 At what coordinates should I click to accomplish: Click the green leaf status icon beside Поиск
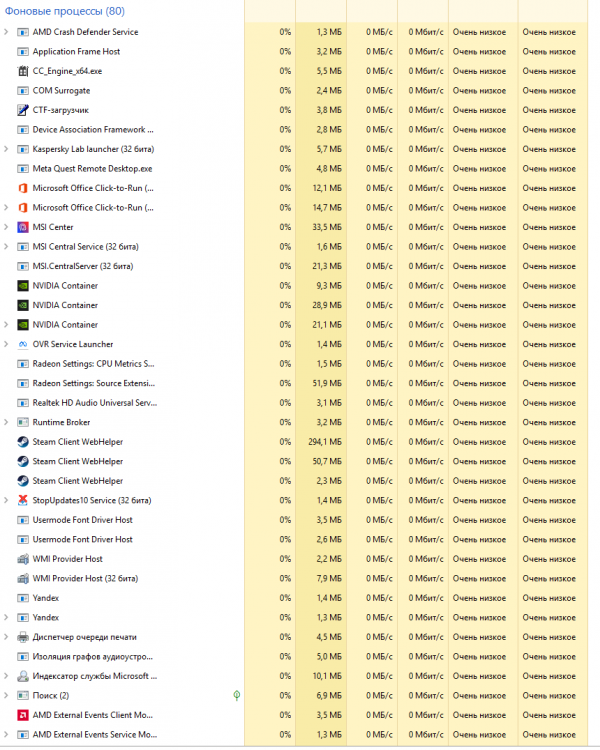coord(236,695)
